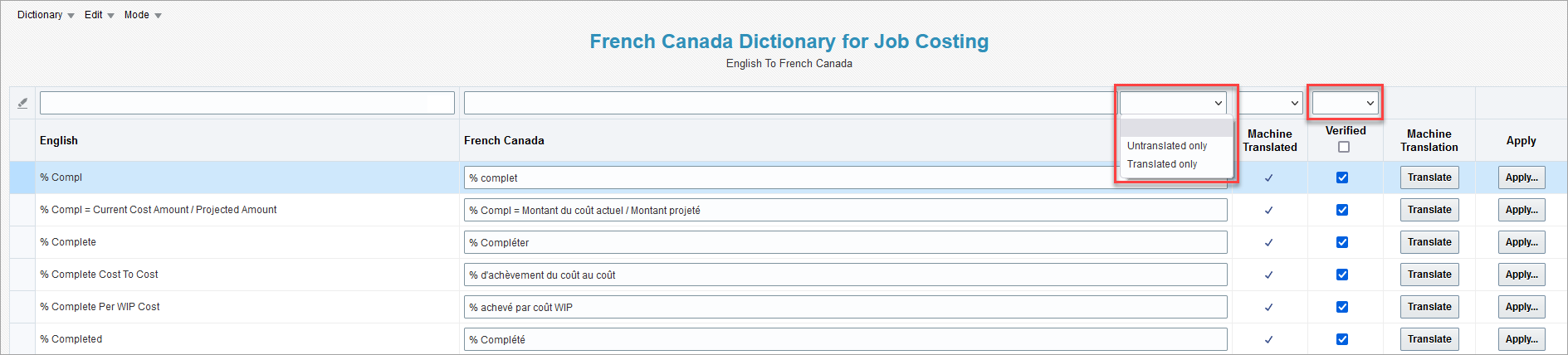Open the Verified filter dropdown
The width and height of the screenshot is (1568, 355).
coord(1345,103)
